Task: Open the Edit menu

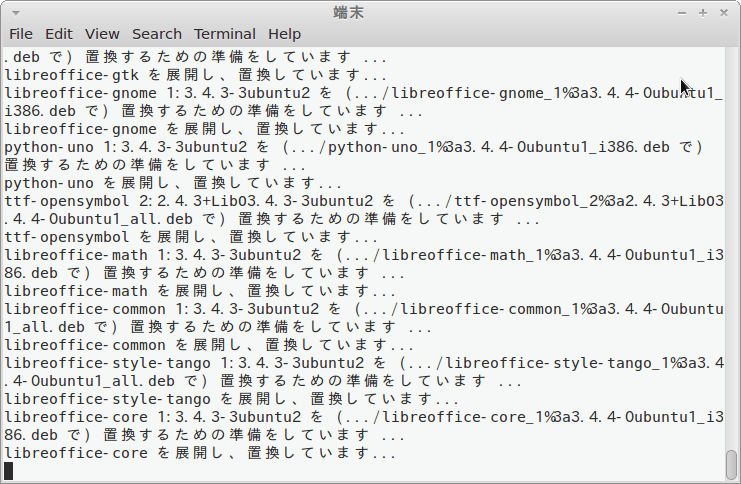Action: pyautogui.click(x=59, y=34)
